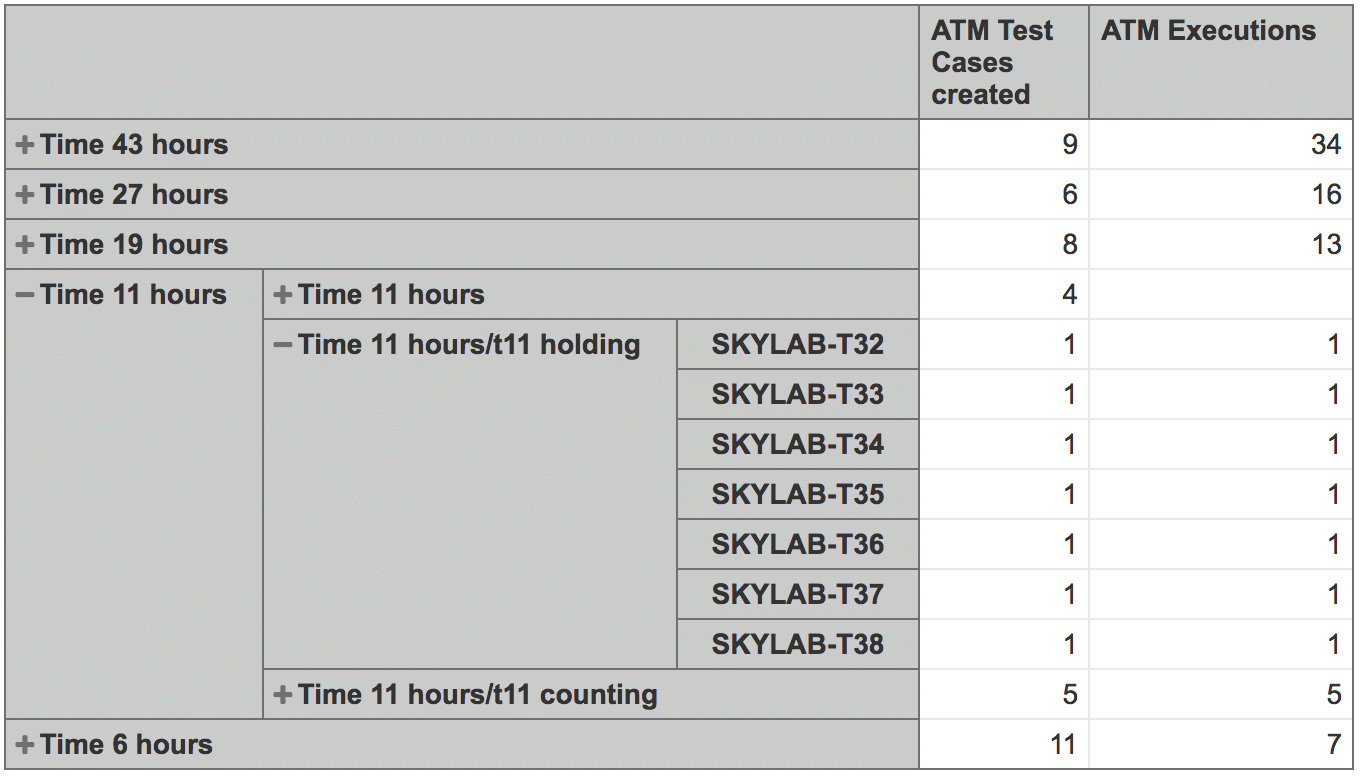The height and width of the screenshot is (780, 1360).
Task: Expand the nested Time 11 hours sub-row
Action: (283, 295)
